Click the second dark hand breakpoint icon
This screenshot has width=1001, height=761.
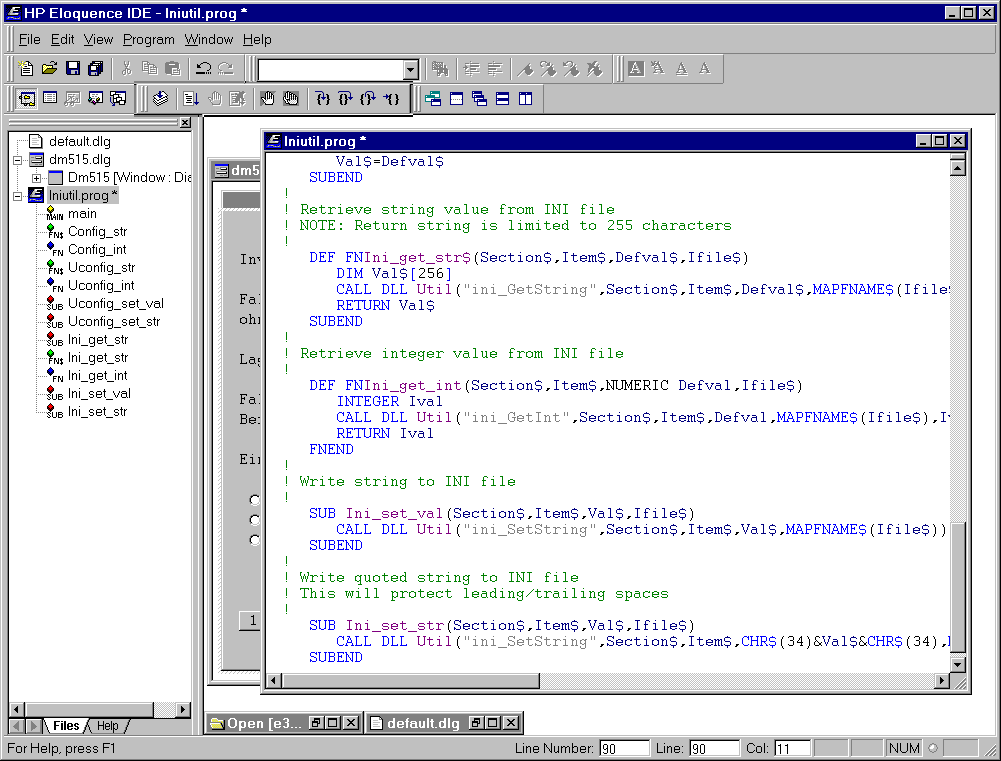click(291, 98)
